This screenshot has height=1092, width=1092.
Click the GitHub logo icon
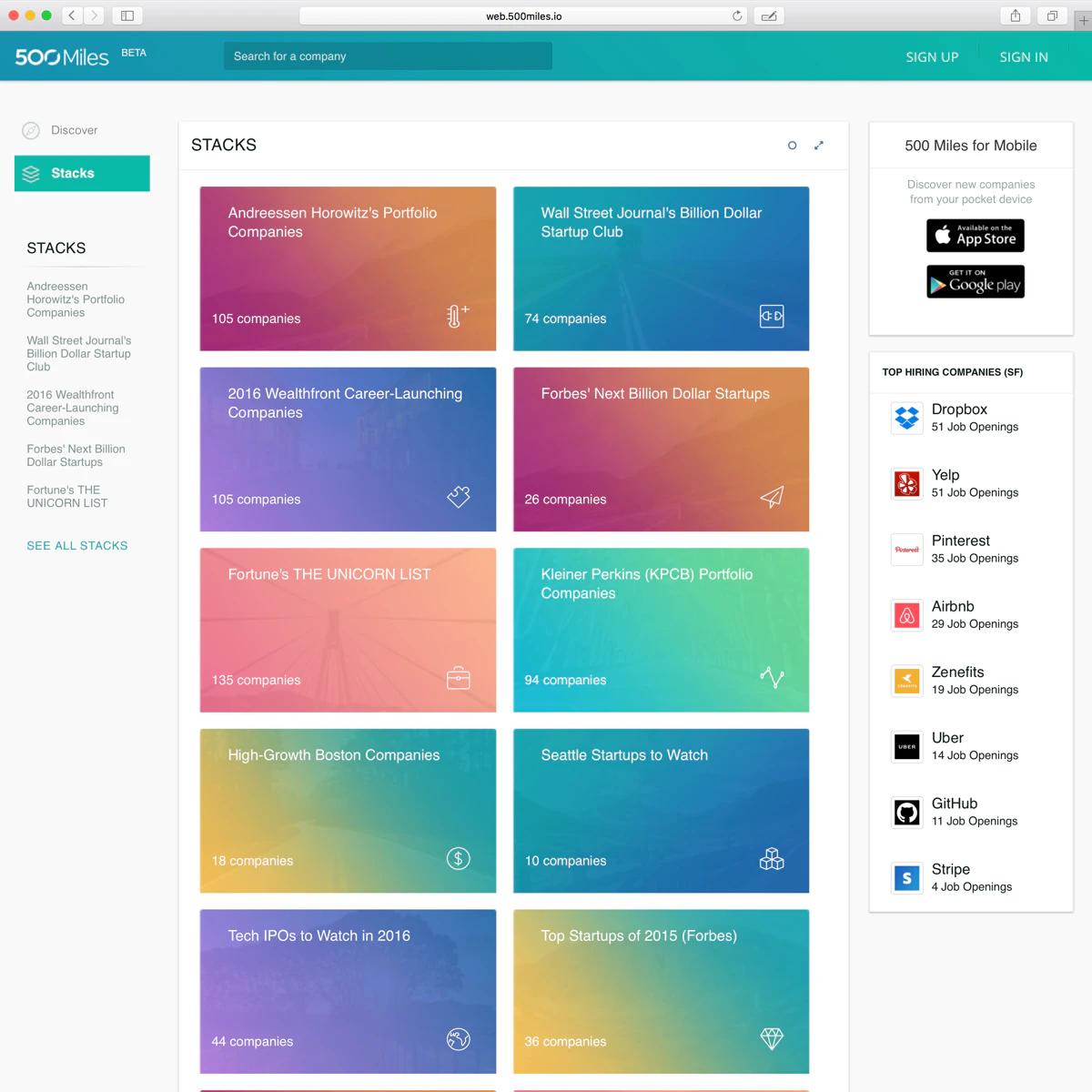point(907,813)
